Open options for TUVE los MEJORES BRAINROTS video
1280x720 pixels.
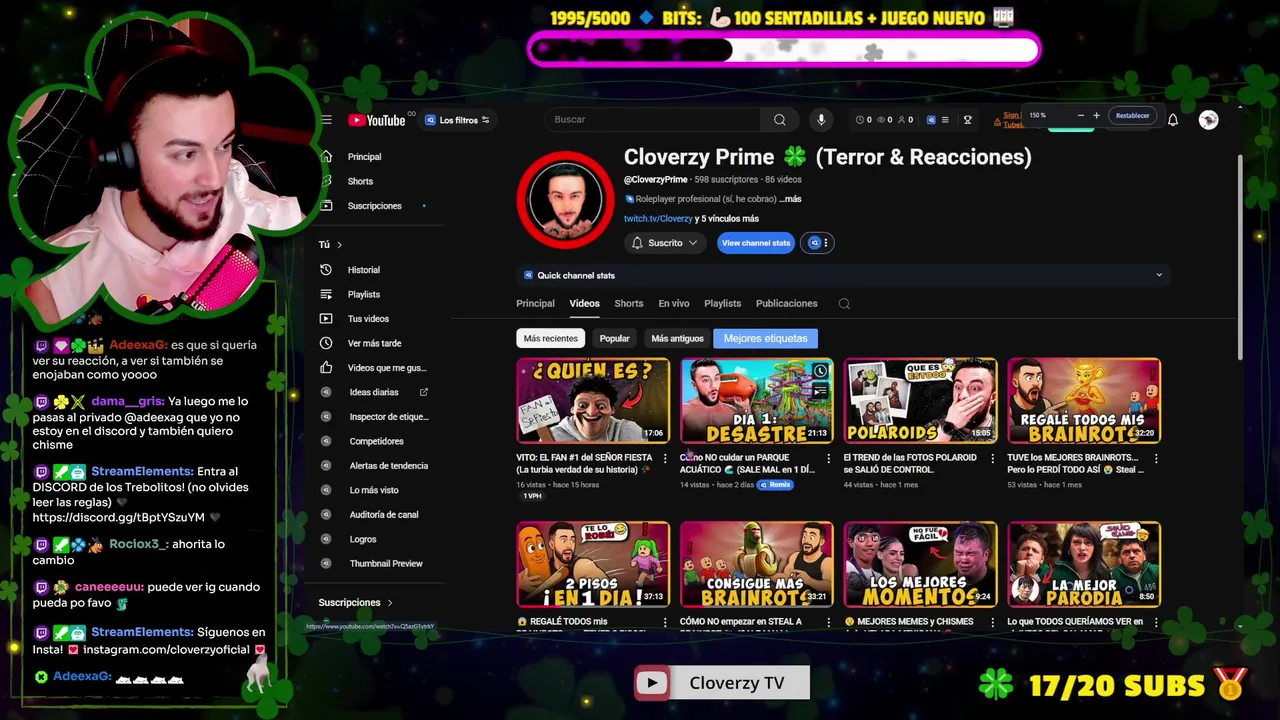(x=1156, y=459)
